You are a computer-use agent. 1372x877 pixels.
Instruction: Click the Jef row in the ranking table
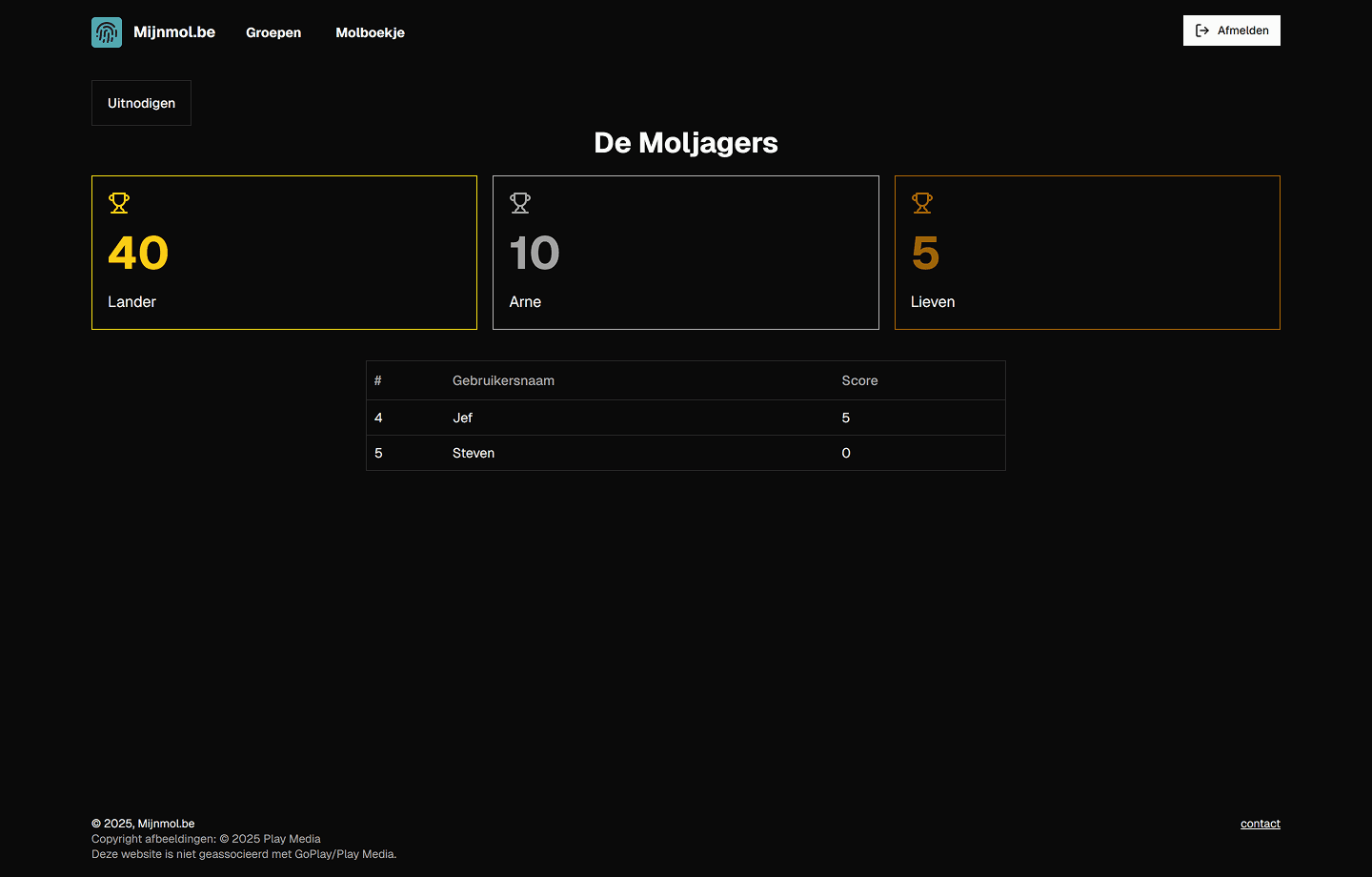[x=685, y=418]
